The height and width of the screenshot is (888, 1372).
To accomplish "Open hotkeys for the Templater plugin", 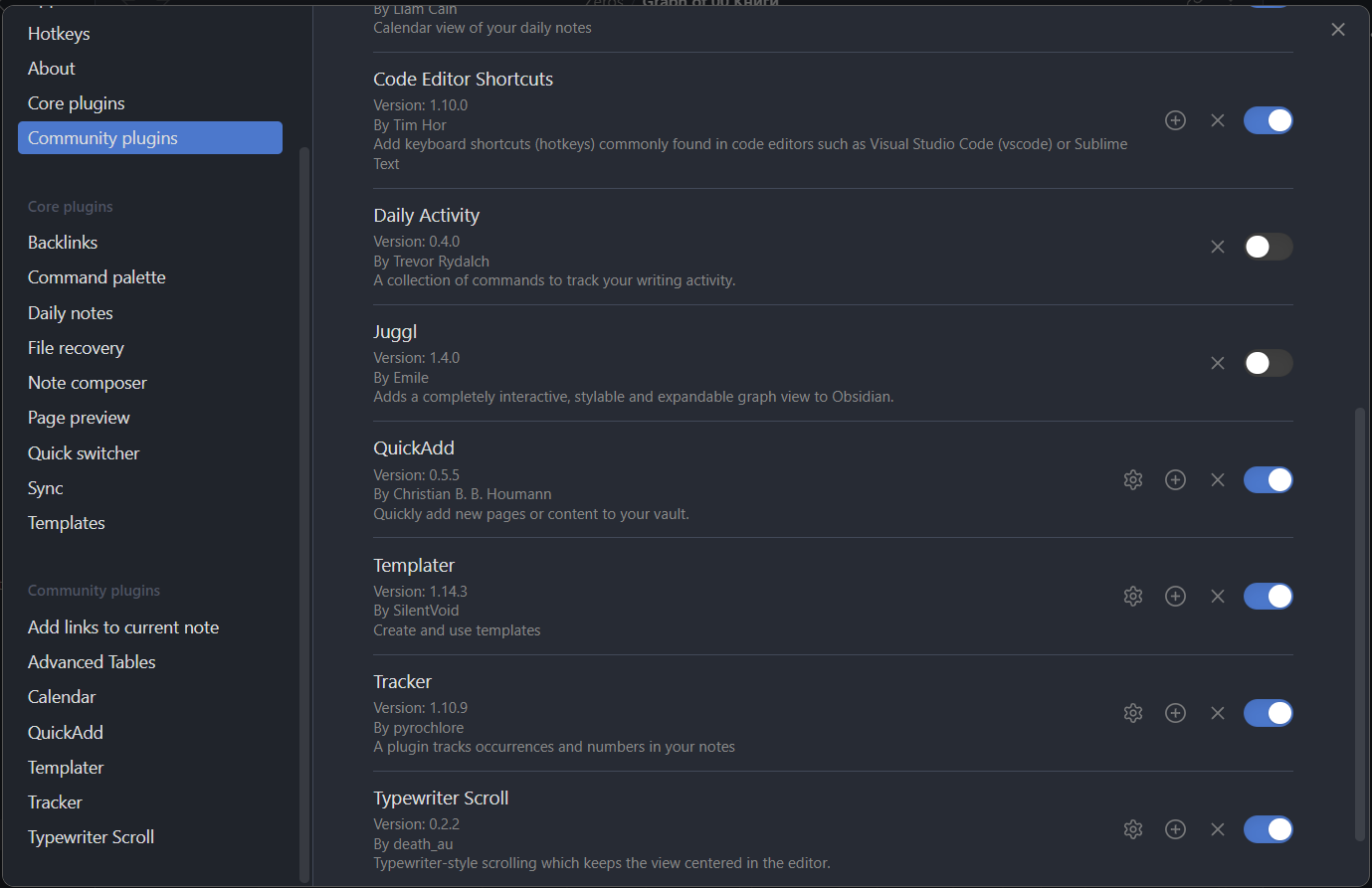I will pos(1175,597).
